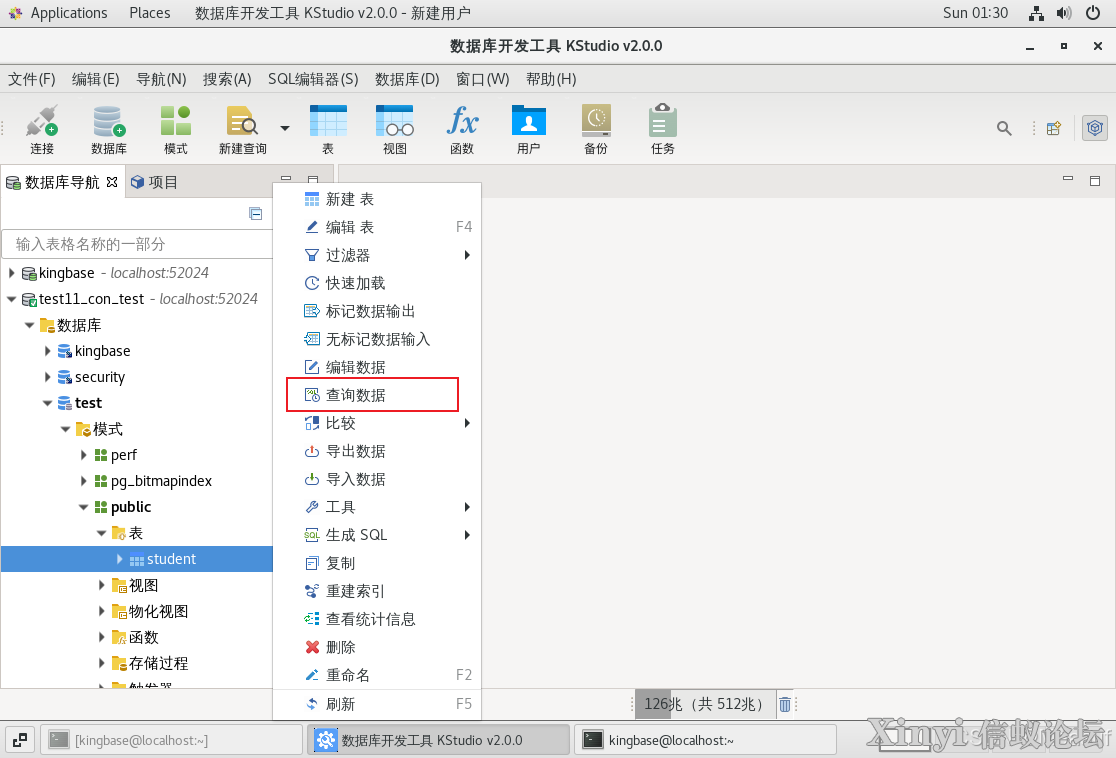Click the 视图 (view) toolbar icon
Image resolution: width=1116 pixels, height=758 pixels.
tap(395, 129)
